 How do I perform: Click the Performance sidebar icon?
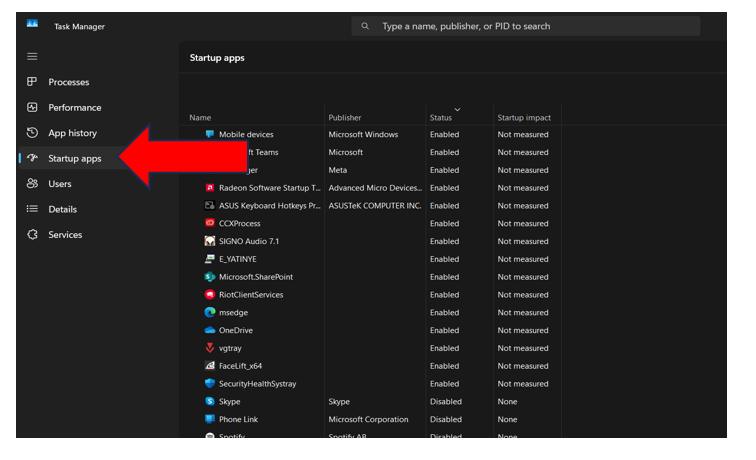coord(32,108)
